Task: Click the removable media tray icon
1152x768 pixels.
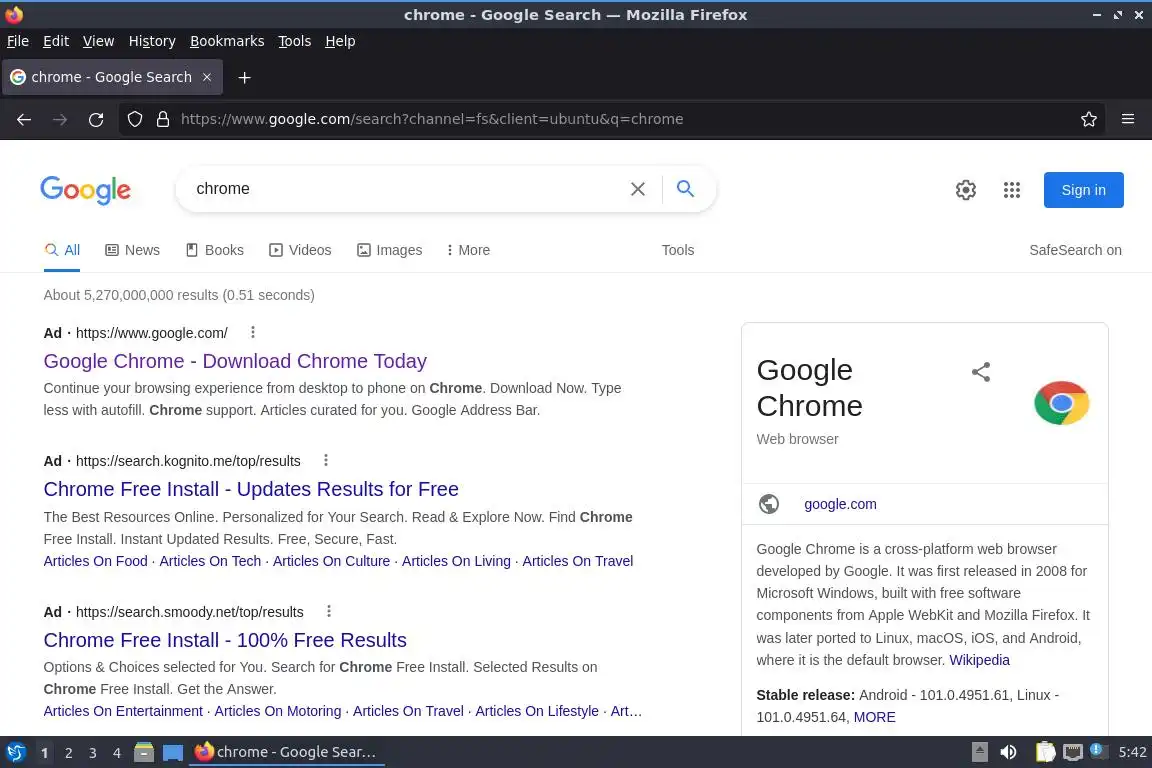Action: click(x=979, y=752)
